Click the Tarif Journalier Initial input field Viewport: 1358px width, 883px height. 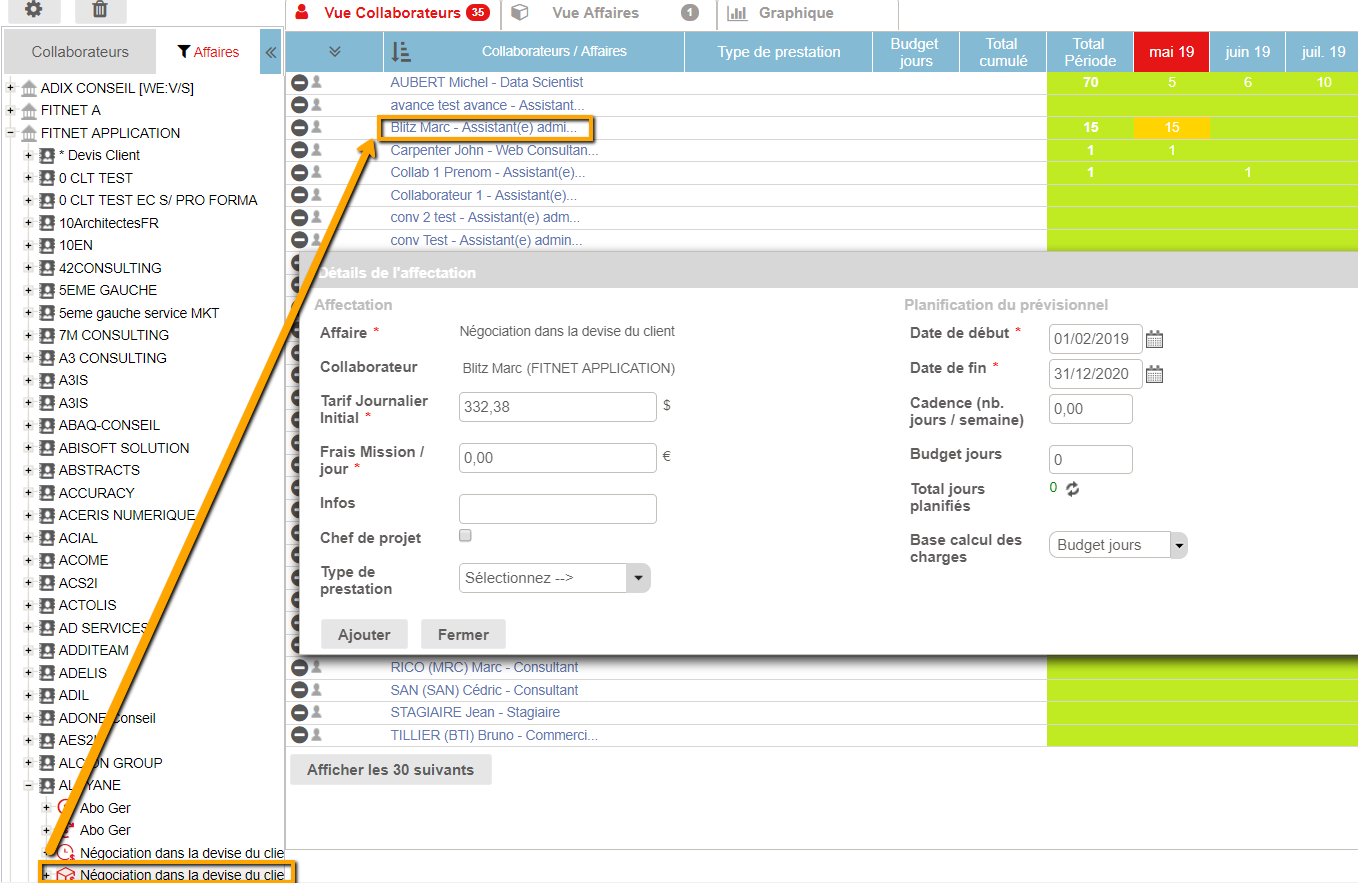557,407
